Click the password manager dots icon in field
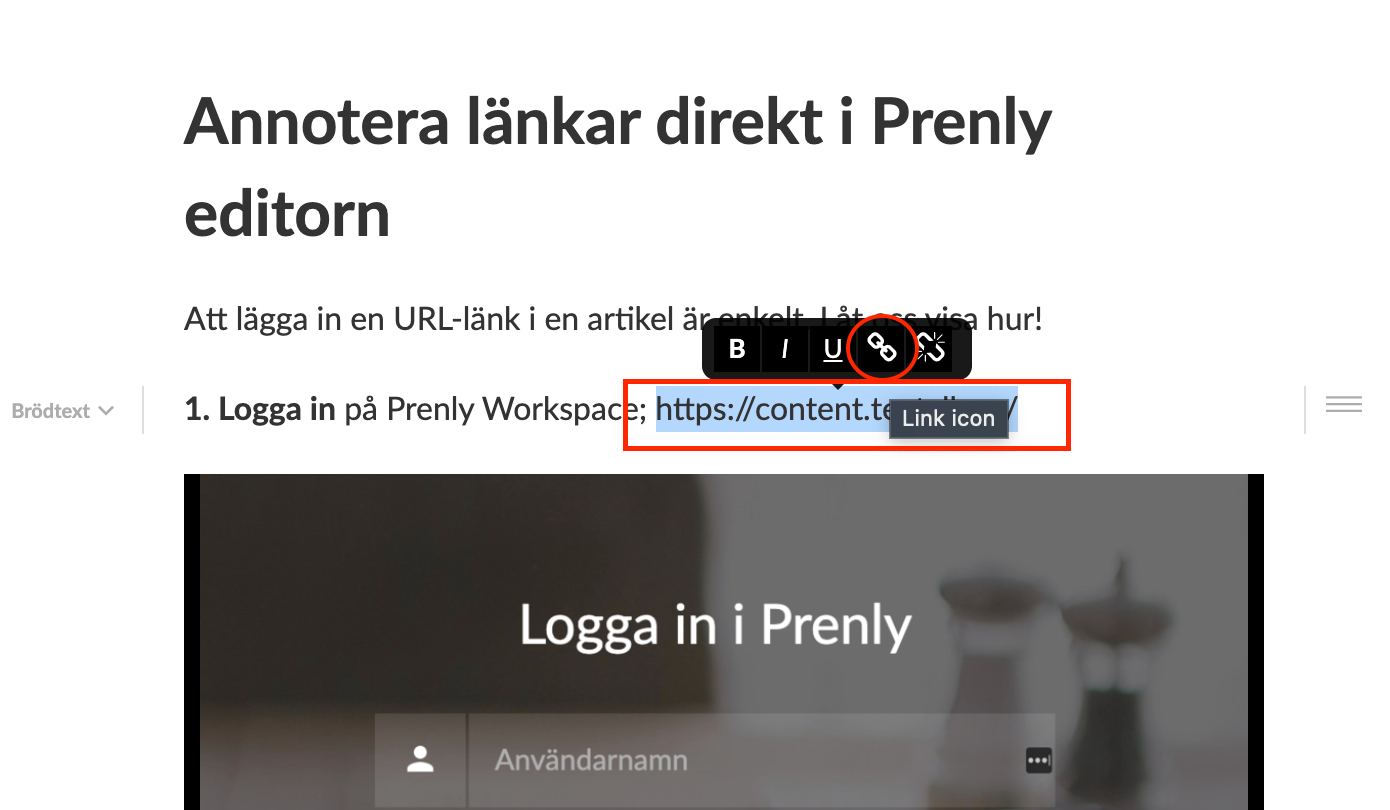 (x=1039, y=760)
